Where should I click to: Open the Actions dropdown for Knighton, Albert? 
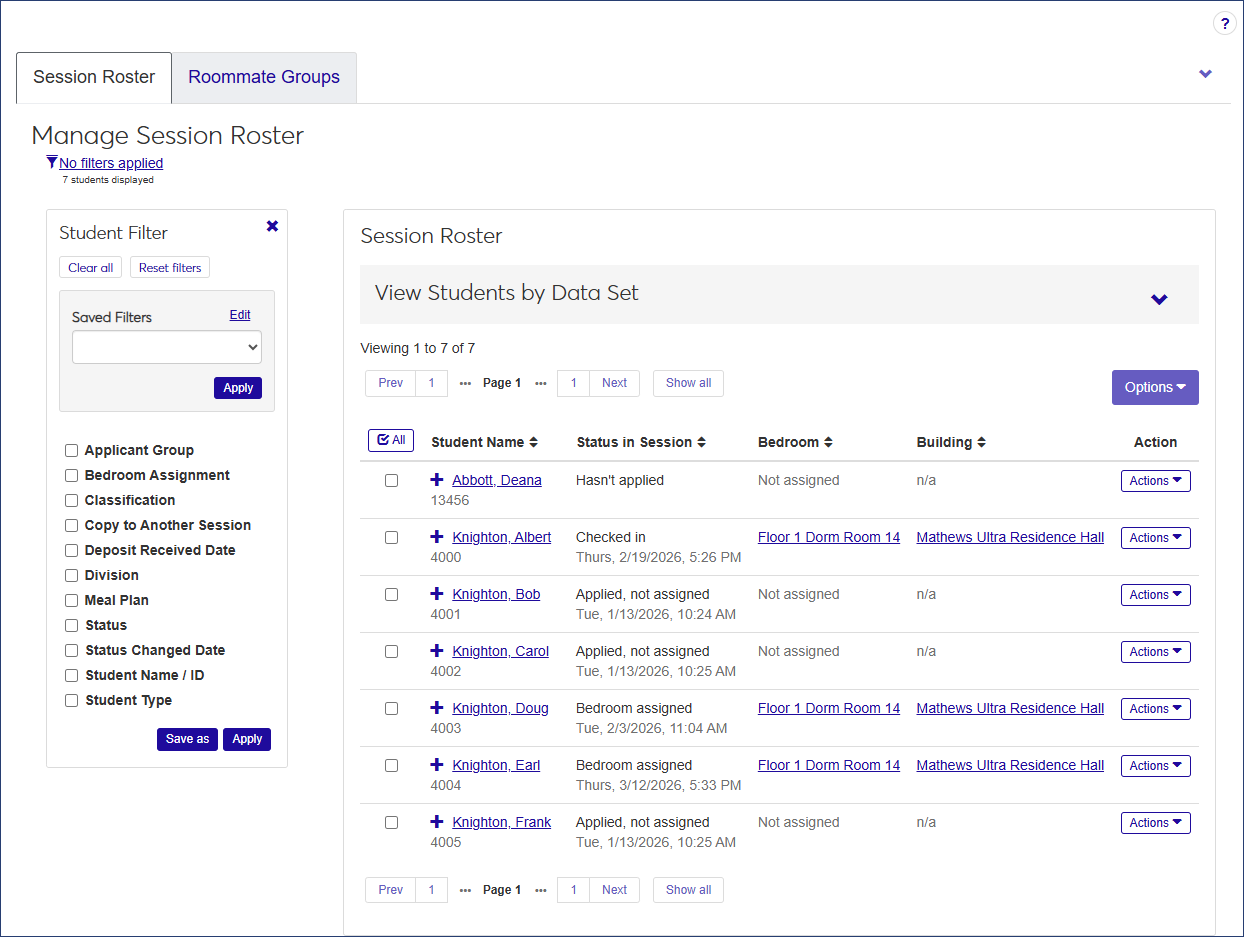(x=1155, y=537)
